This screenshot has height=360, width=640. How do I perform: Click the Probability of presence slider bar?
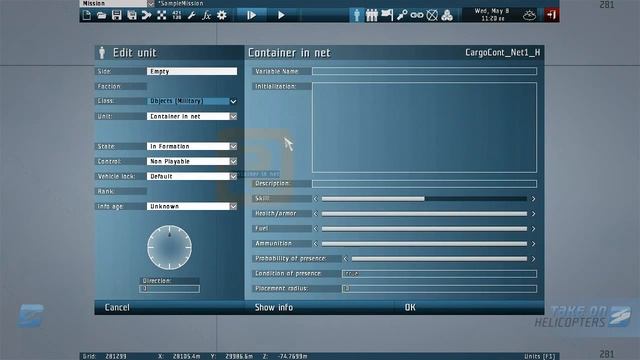pyautogui.click(x=439, y=259)
